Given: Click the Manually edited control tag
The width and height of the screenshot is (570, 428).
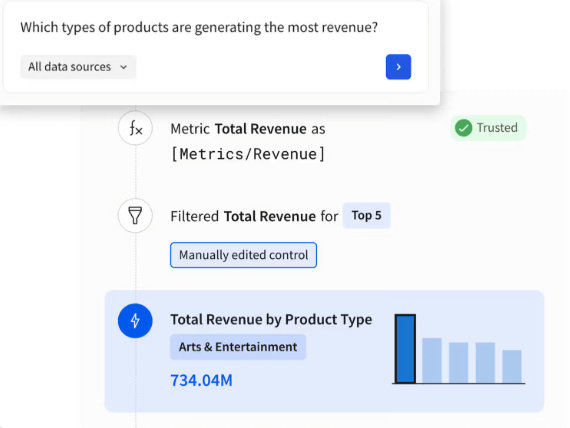Looking at the screenshot, I should tap(243, 255).
